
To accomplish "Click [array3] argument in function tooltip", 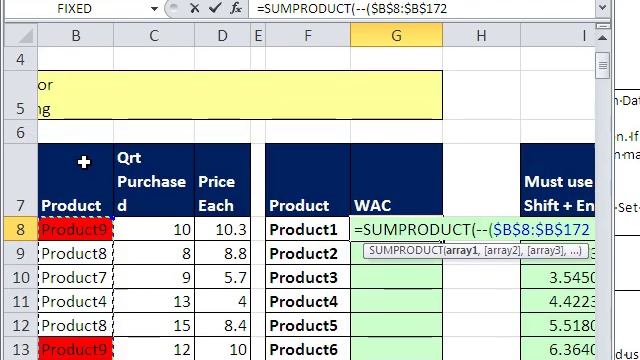I will 545,250.
